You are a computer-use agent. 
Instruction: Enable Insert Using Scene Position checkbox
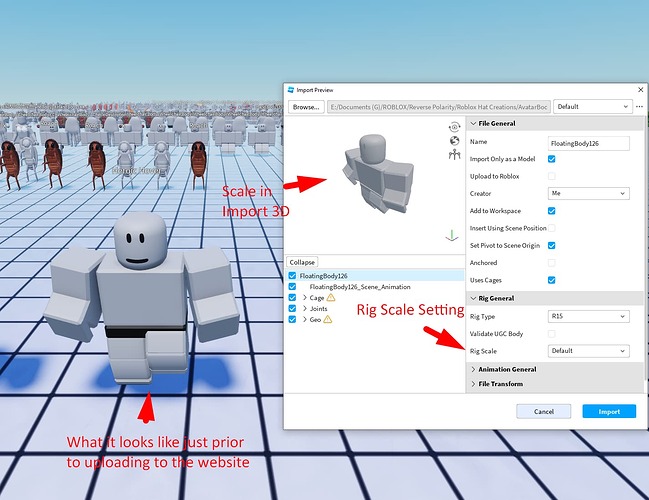551,228
